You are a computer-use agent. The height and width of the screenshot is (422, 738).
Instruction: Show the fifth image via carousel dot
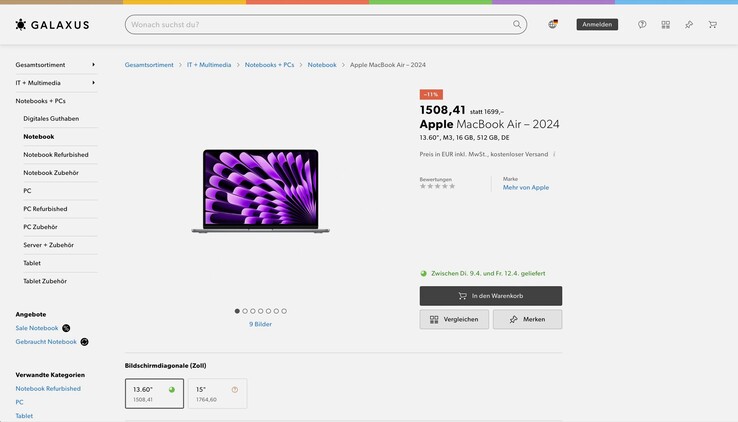[268, 311]
